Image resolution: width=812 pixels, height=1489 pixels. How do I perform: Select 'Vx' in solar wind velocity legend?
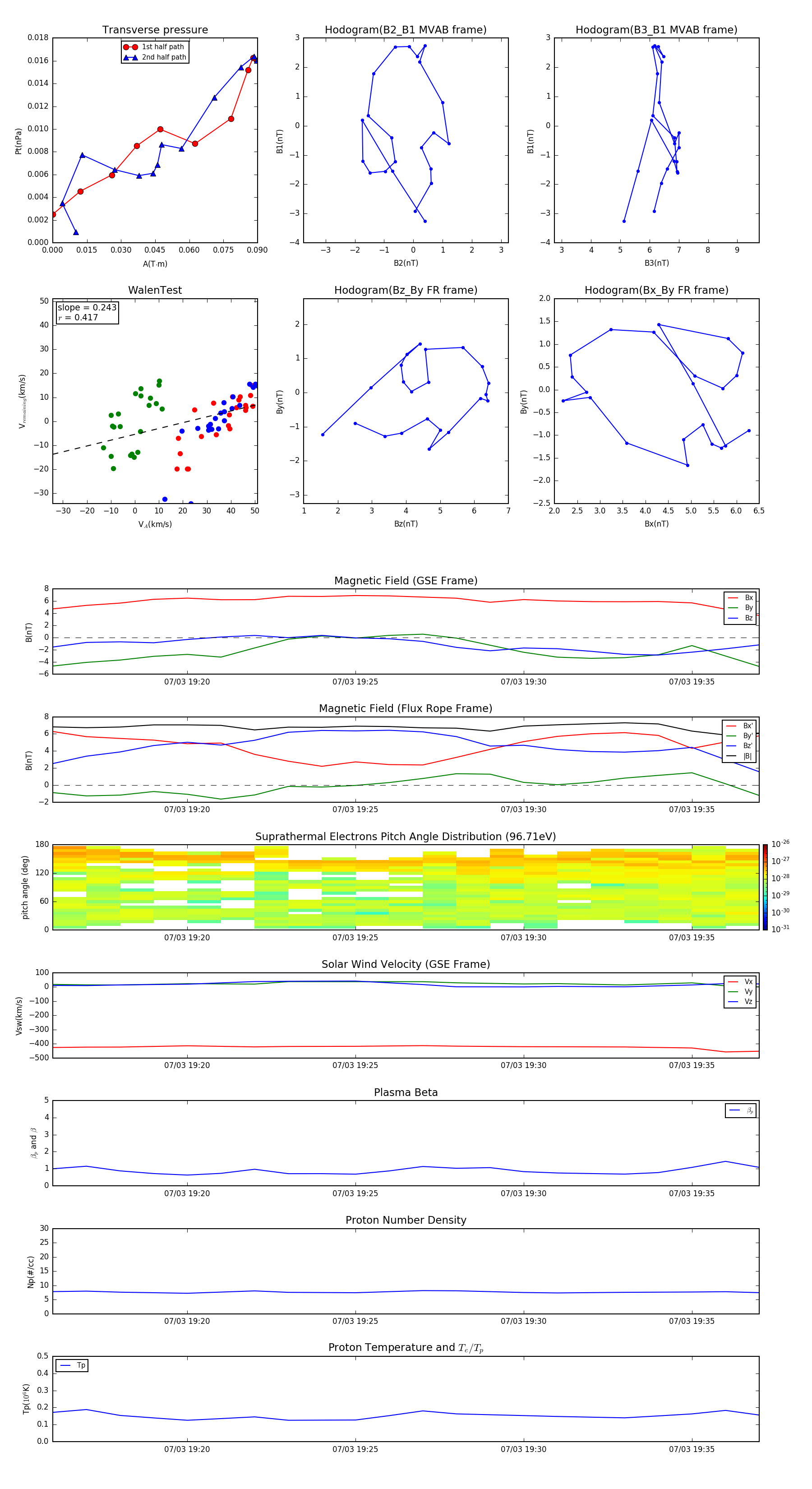click(x=741, y=981)
